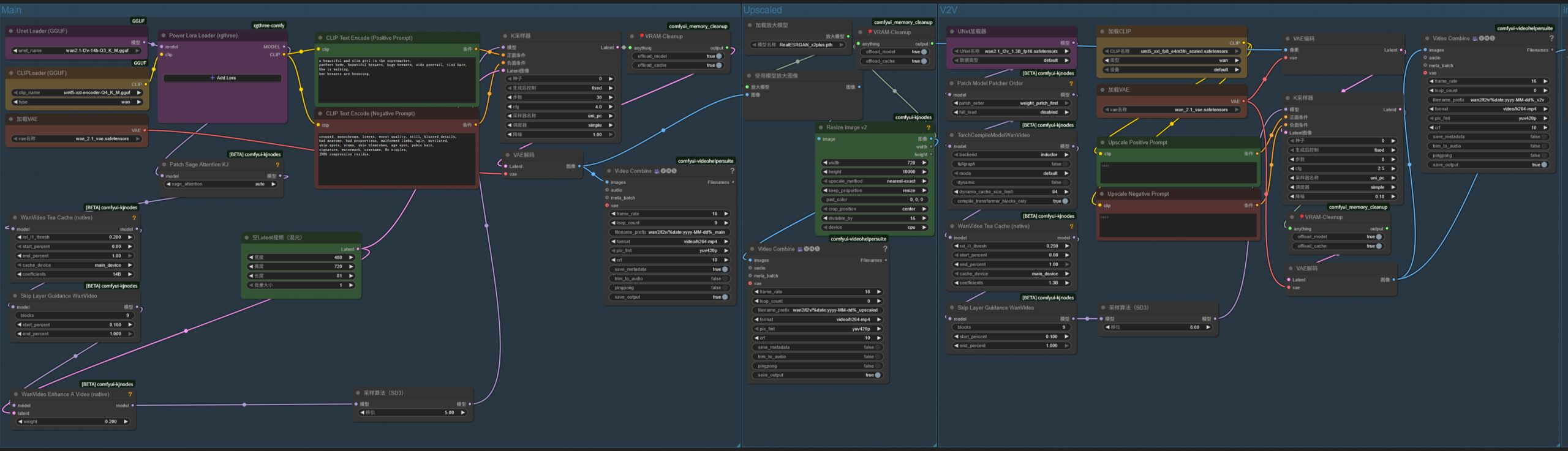Image resolution: width=1568 pixels, height=451 pixels.
Task: Open help on Patch Sage Attention KJ node
Action: point(277,165)
